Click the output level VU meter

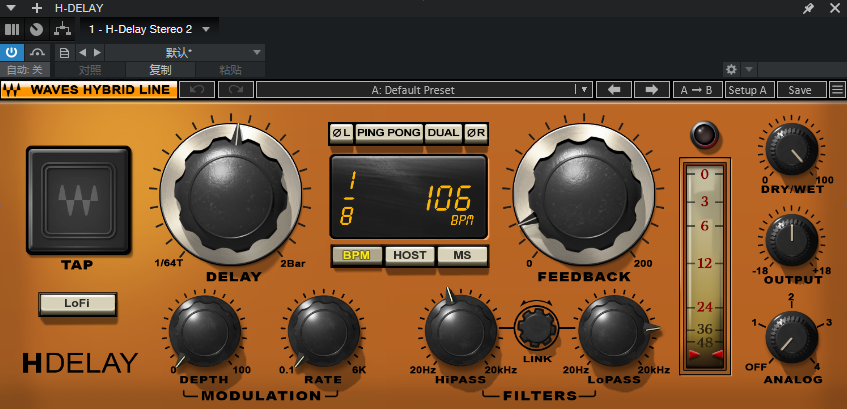pos(705,266)
